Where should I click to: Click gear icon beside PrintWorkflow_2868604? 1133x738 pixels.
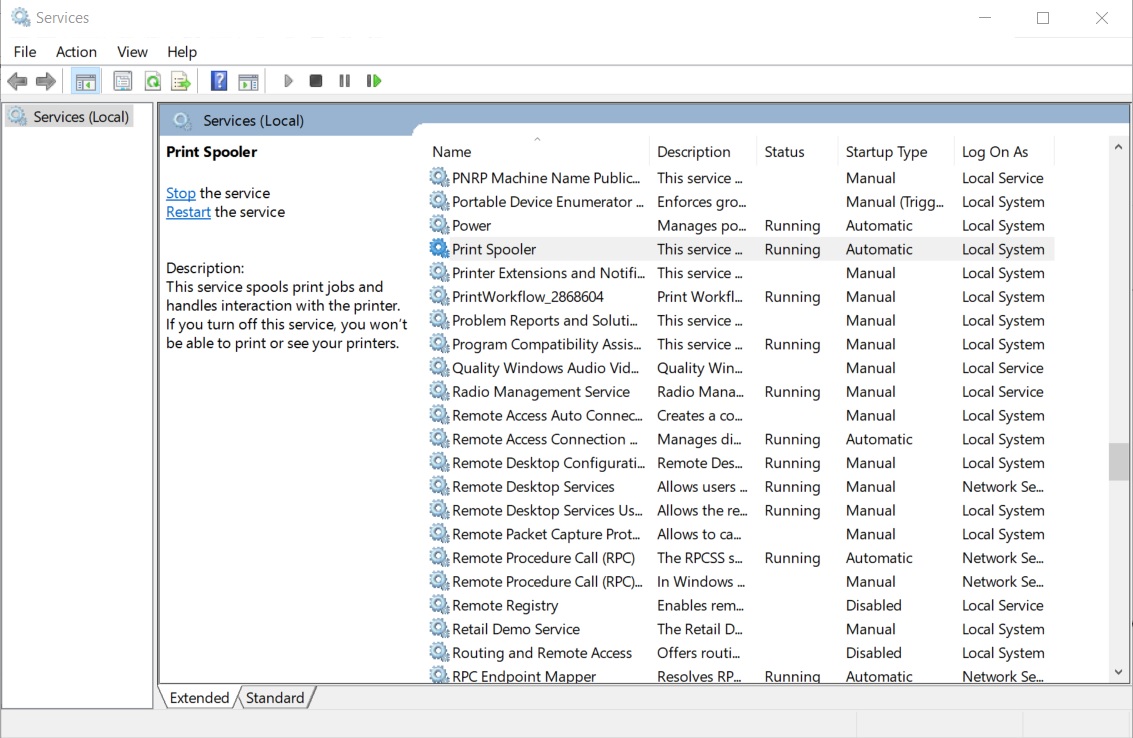tap(439, 296)
